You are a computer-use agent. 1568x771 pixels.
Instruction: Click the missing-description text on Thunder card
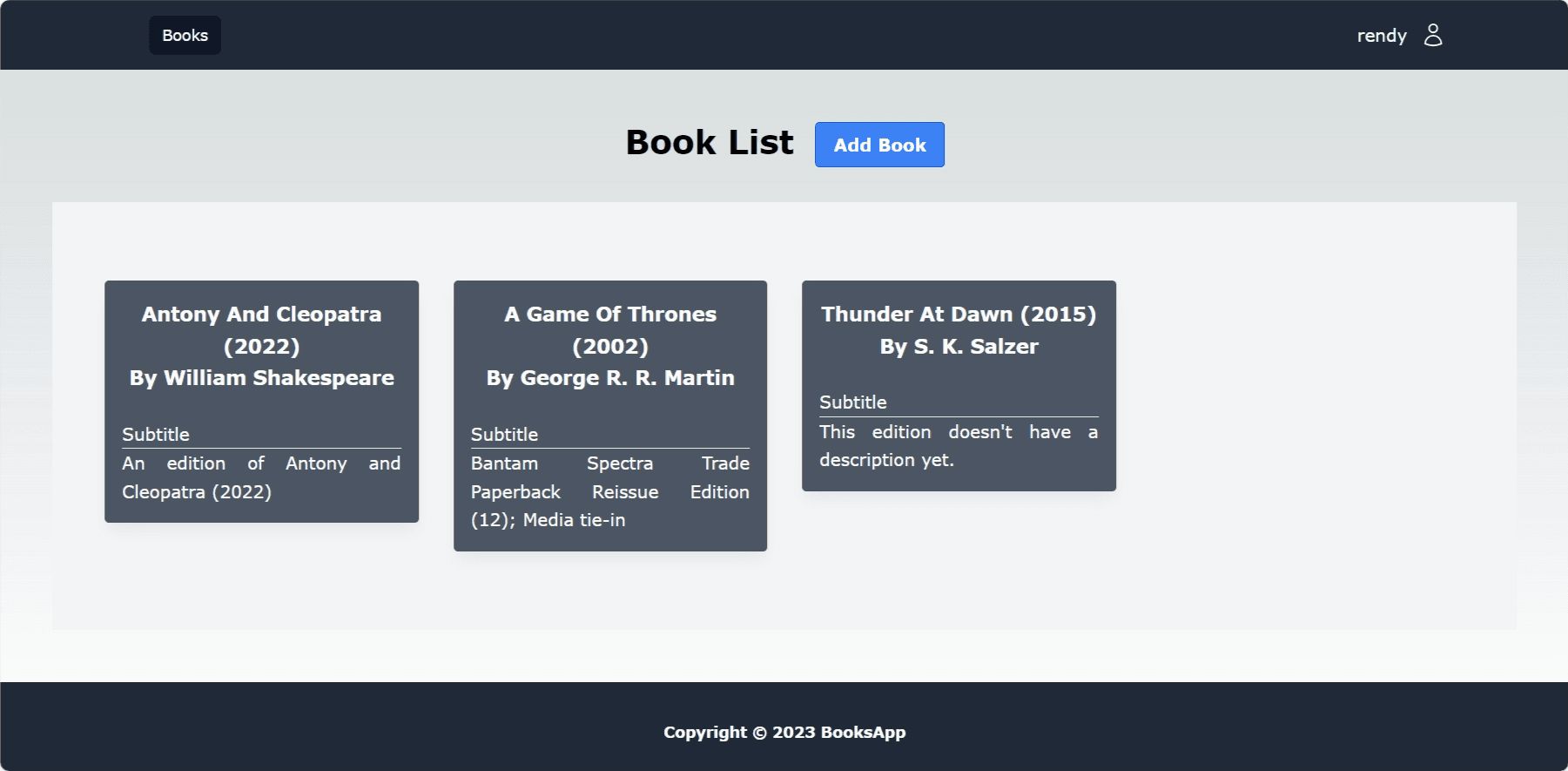958,446
